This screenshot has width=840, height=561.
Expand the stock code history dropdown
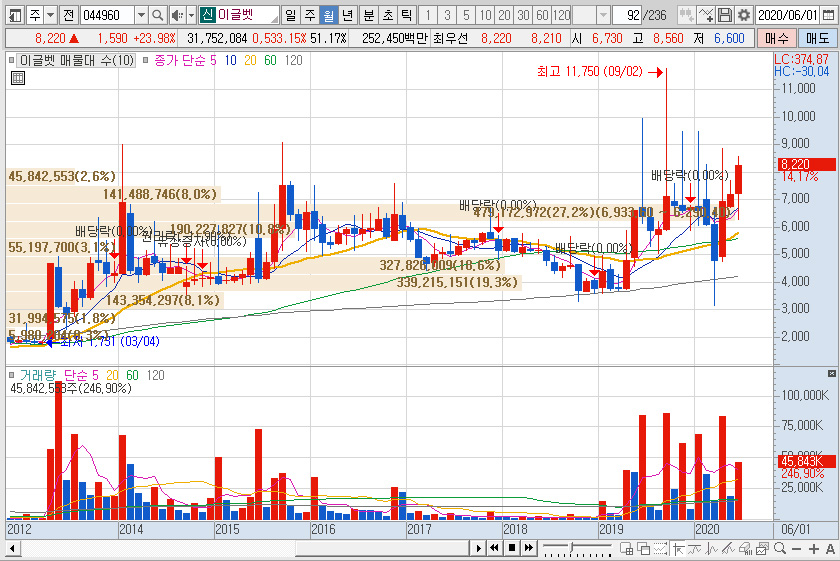[x=141, y=15]
